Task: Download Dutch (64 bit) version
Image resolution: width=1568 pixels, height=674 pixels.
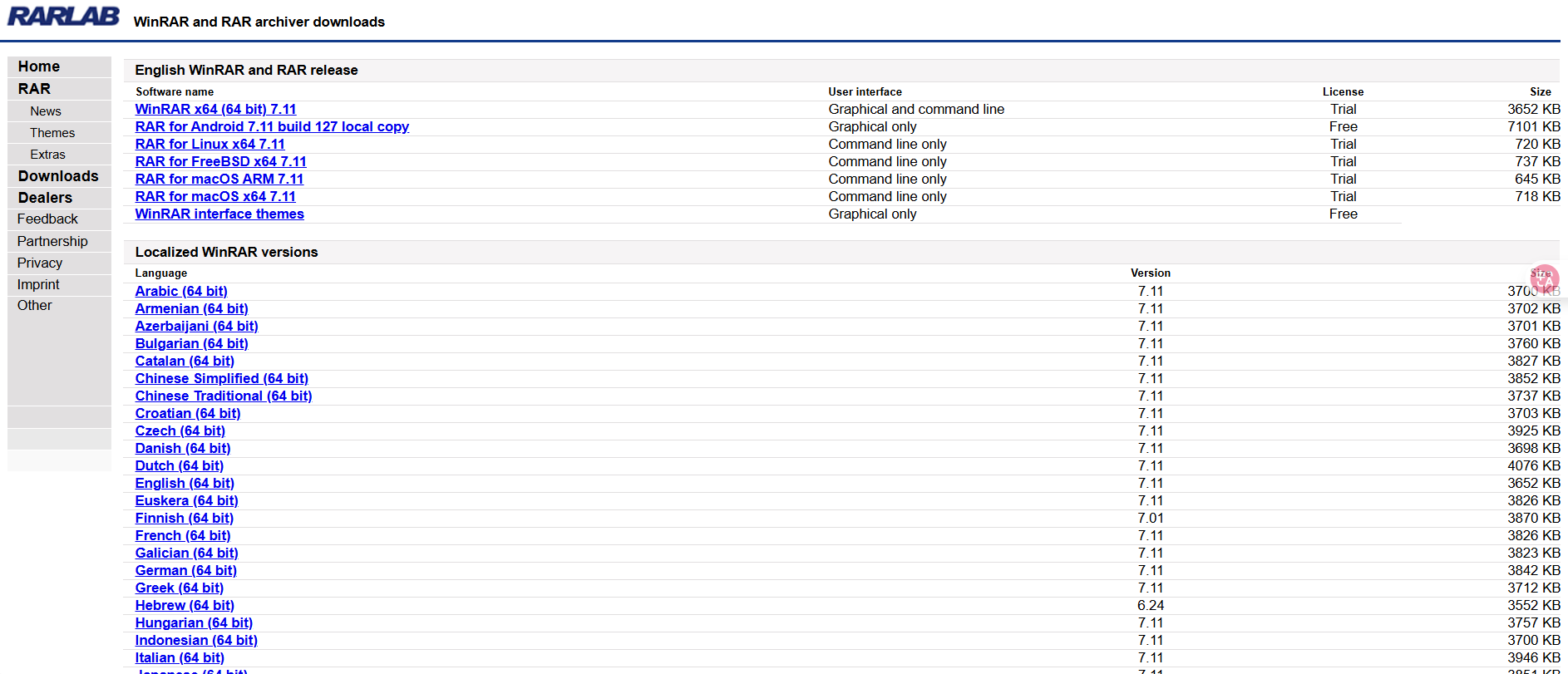Action: pos(180,465)
